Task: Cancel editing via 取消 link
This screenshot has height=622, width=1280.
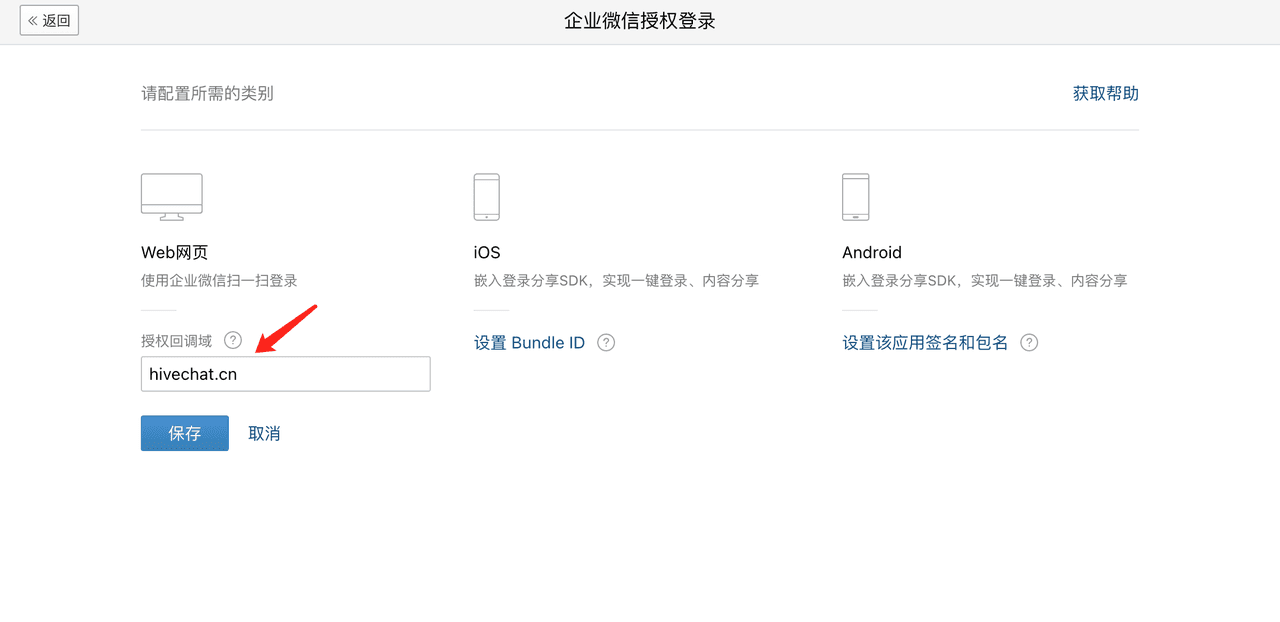Action: point(264,433)
